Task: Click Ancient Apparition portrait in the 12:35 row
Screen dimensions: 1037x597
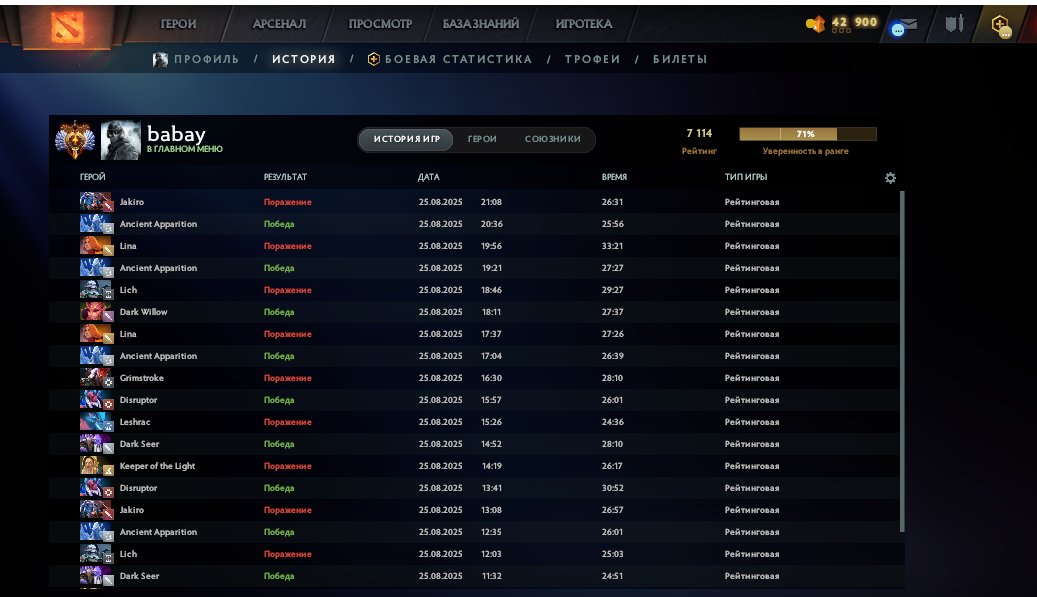Action: (x=97, y=532)
